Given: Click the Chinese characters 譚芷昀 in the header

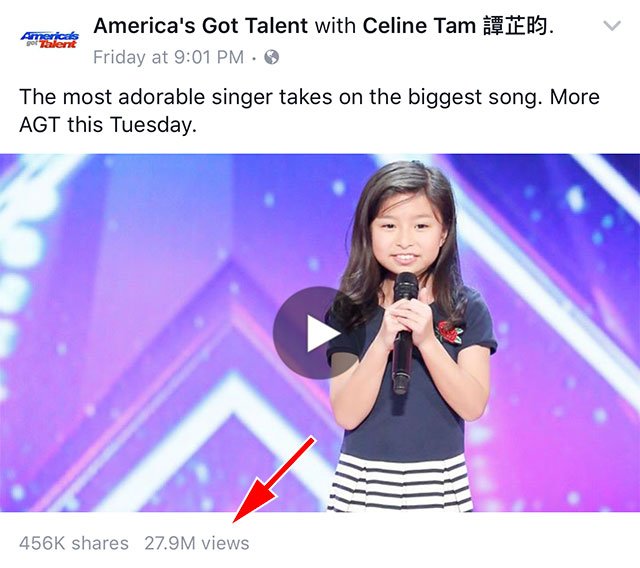Looking at the screenshot, I should 515,26.
